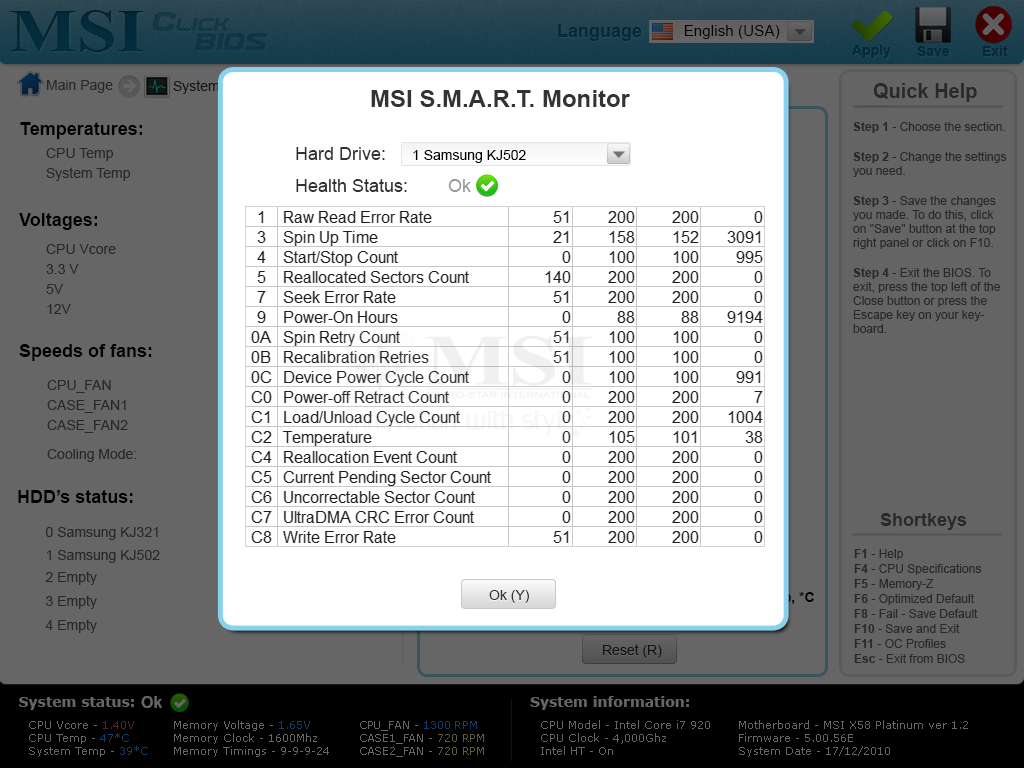Click F11 - OC Profiles shortkey
1024x768 pixels.
coord(899,644)
